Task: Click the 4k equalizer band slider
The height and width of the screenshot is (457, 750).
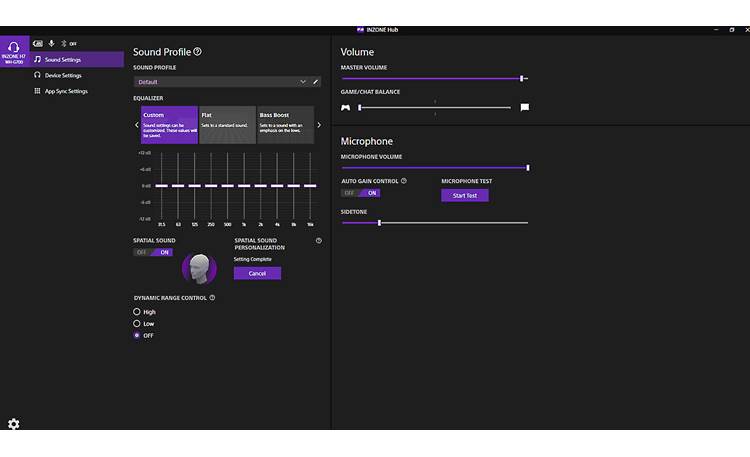Action: click(277, 186)
